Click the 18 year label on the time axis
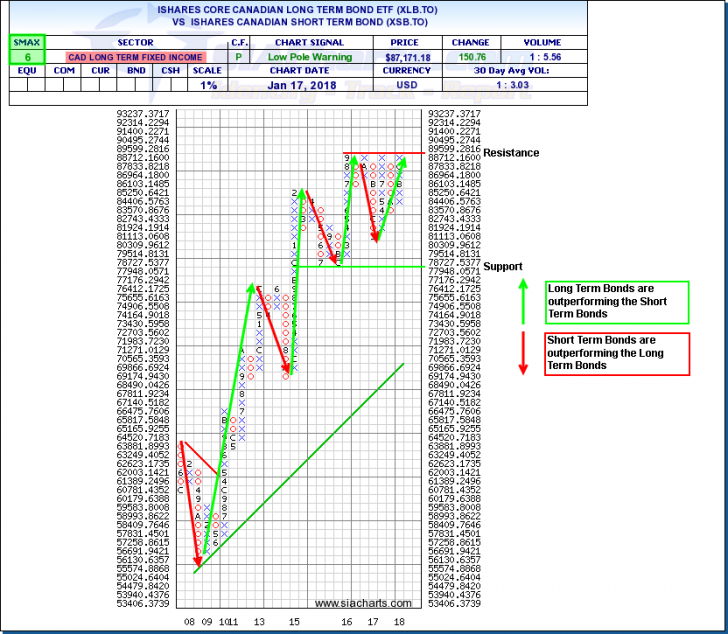 [x=399, y=621]
